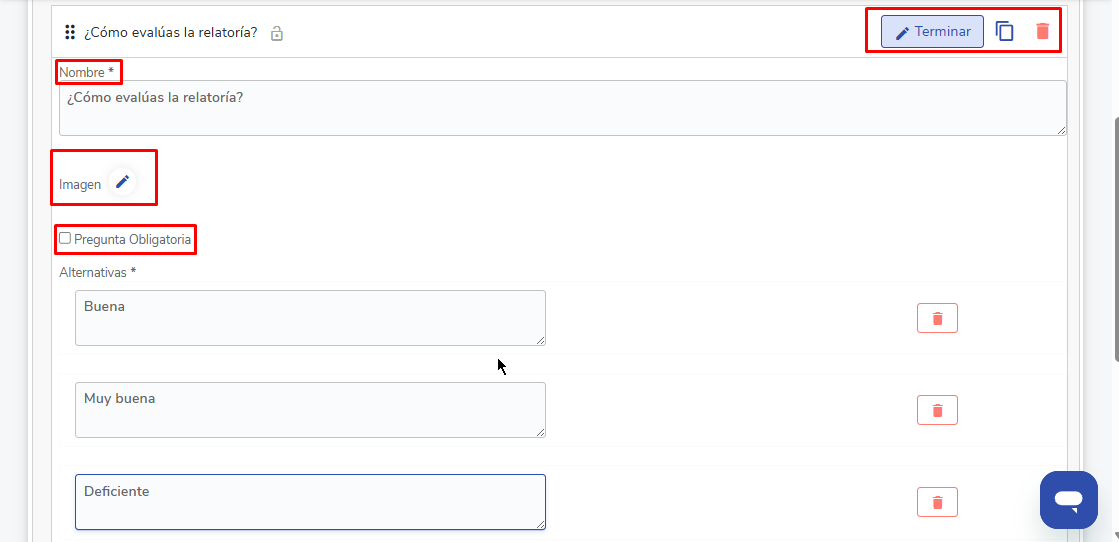Edit the Imagen using the pencil icon
Screen dimensions: 1119x542
click(x=122, y=182)
